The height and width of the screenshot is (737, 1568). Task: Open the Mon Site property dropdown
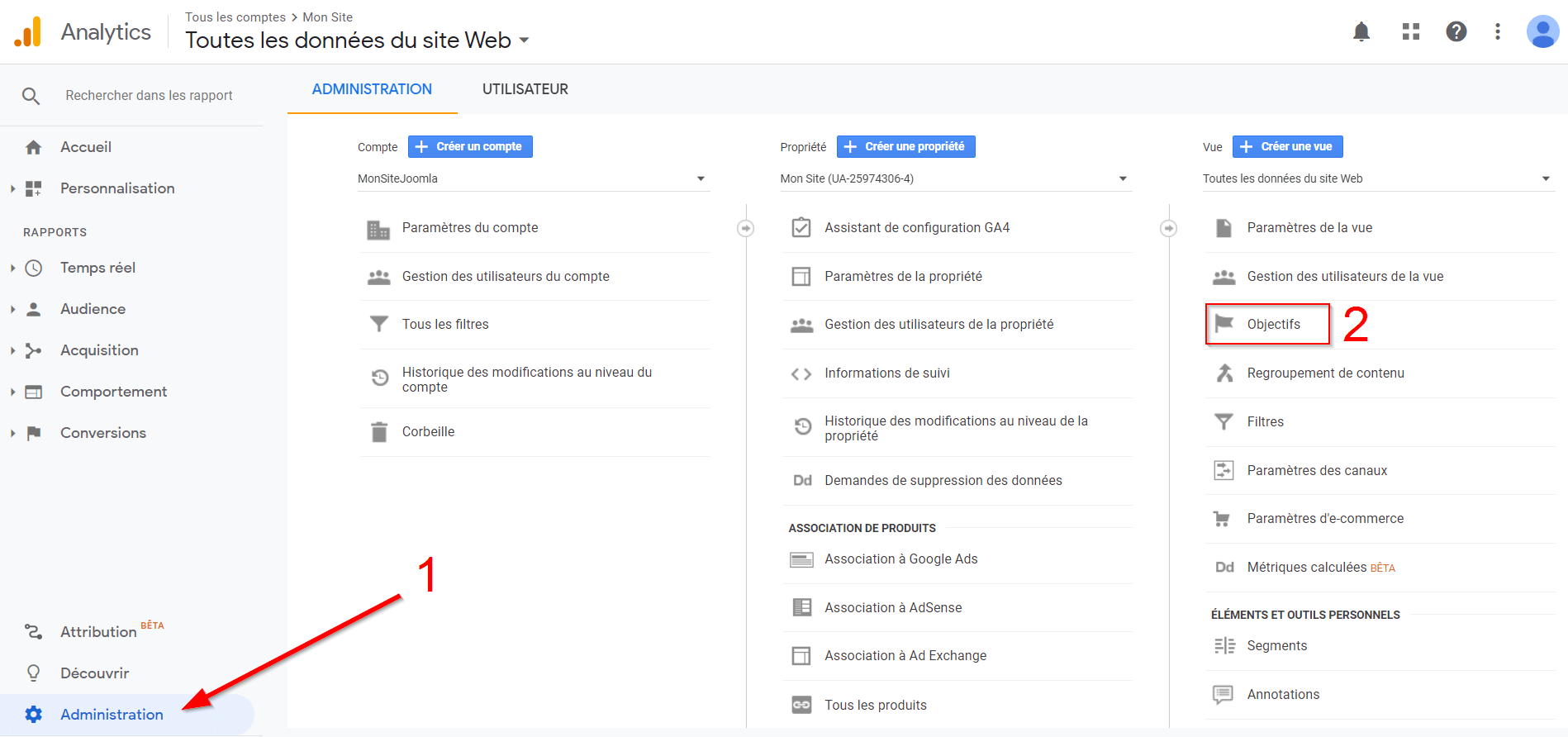click(955, 178)
